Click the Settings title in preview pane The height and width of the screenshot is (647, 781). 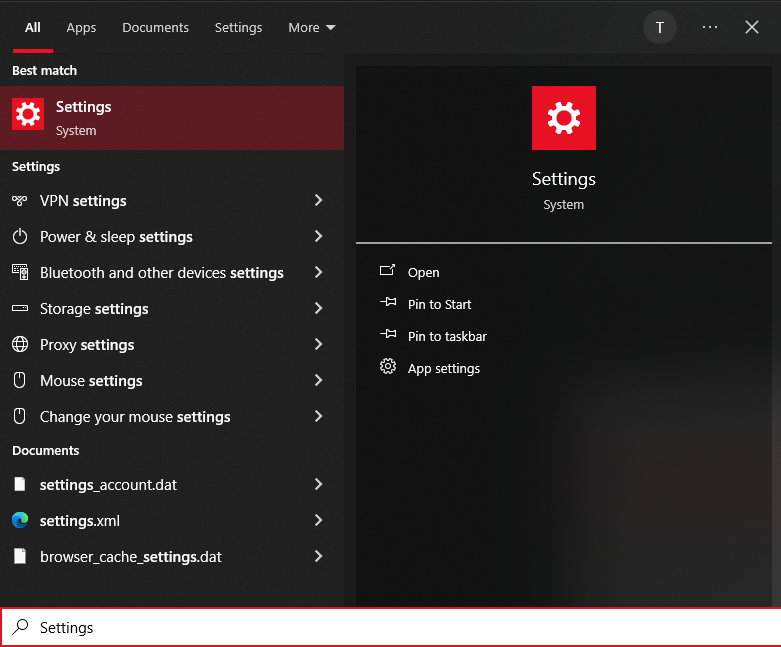click(x=563, y=179)
